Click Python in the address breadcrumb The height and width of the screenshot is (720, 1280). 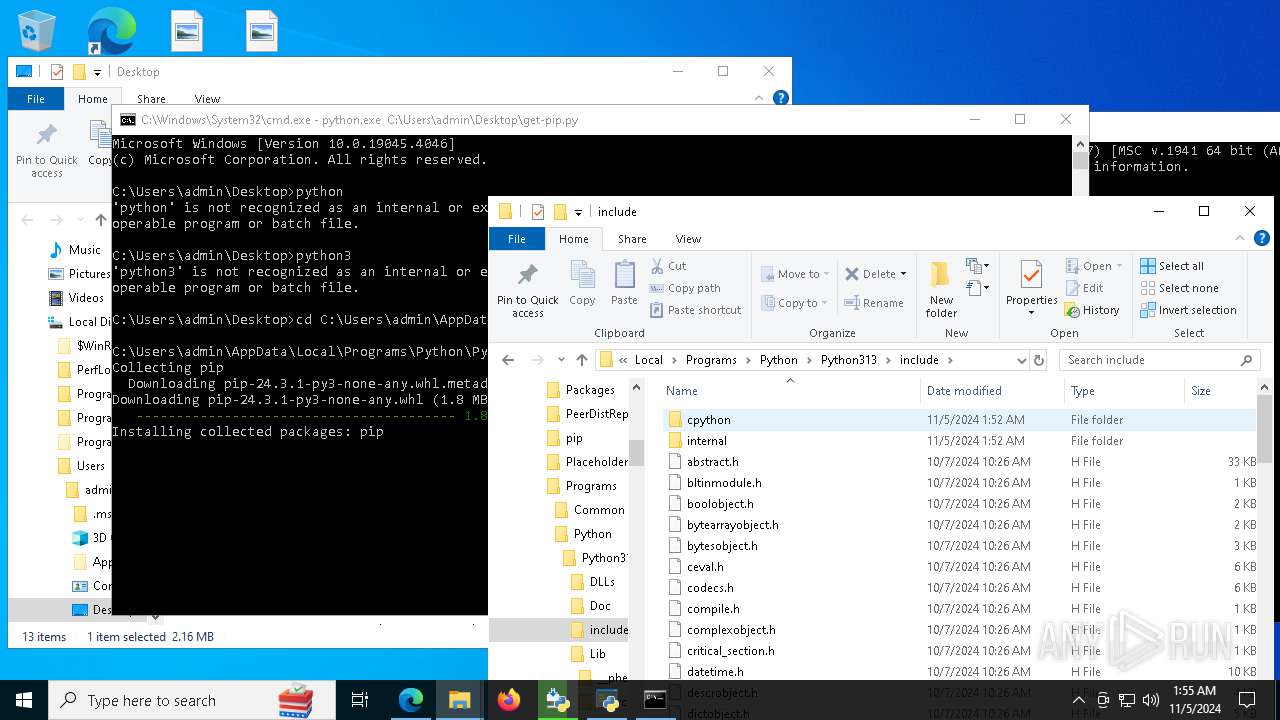click(x=779, y=360)
